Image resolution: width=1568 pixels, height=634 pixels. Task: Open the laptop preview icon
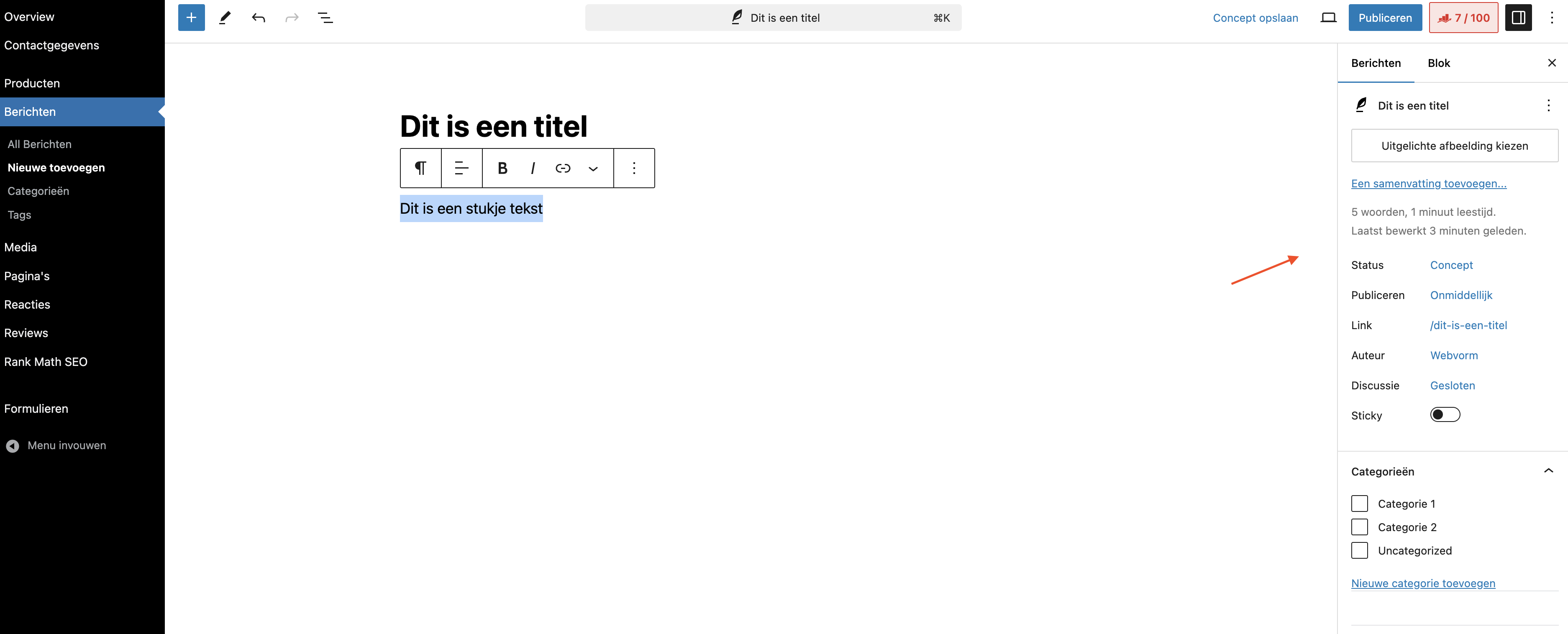pyautogui.click(x=1328, y=18)
